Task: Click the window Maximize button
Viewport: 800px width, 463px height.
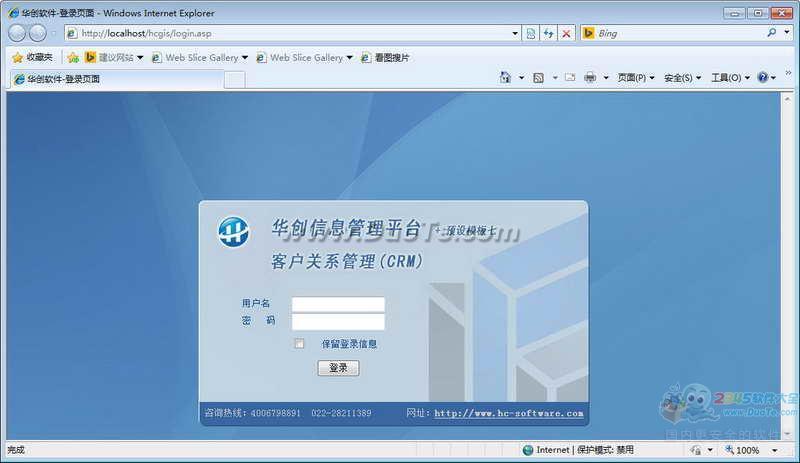Action: 758,13
